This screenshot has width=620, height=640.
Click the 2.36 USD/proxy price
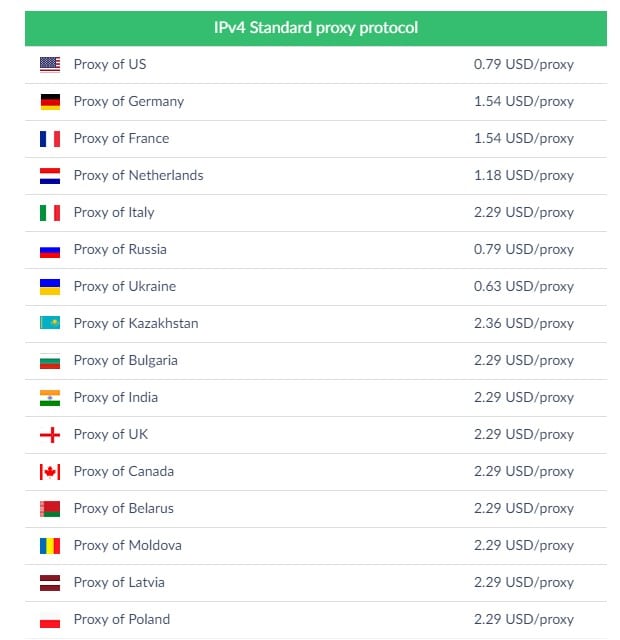point(524,324)
